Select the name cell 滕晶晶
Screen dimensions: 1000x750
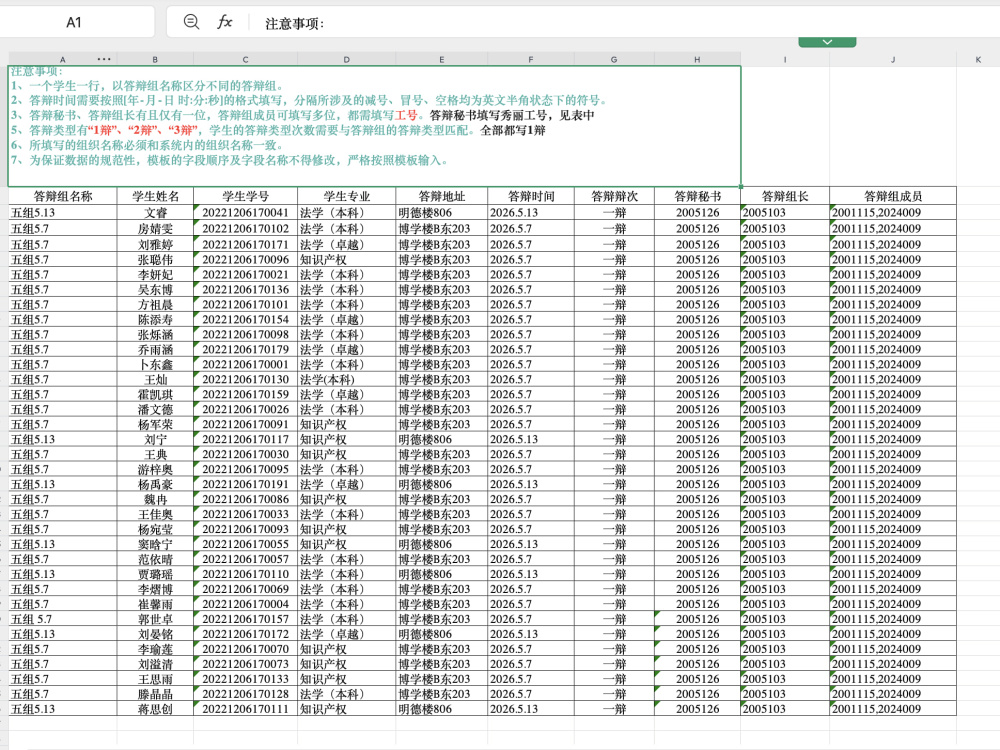click(x=156, y=694)
